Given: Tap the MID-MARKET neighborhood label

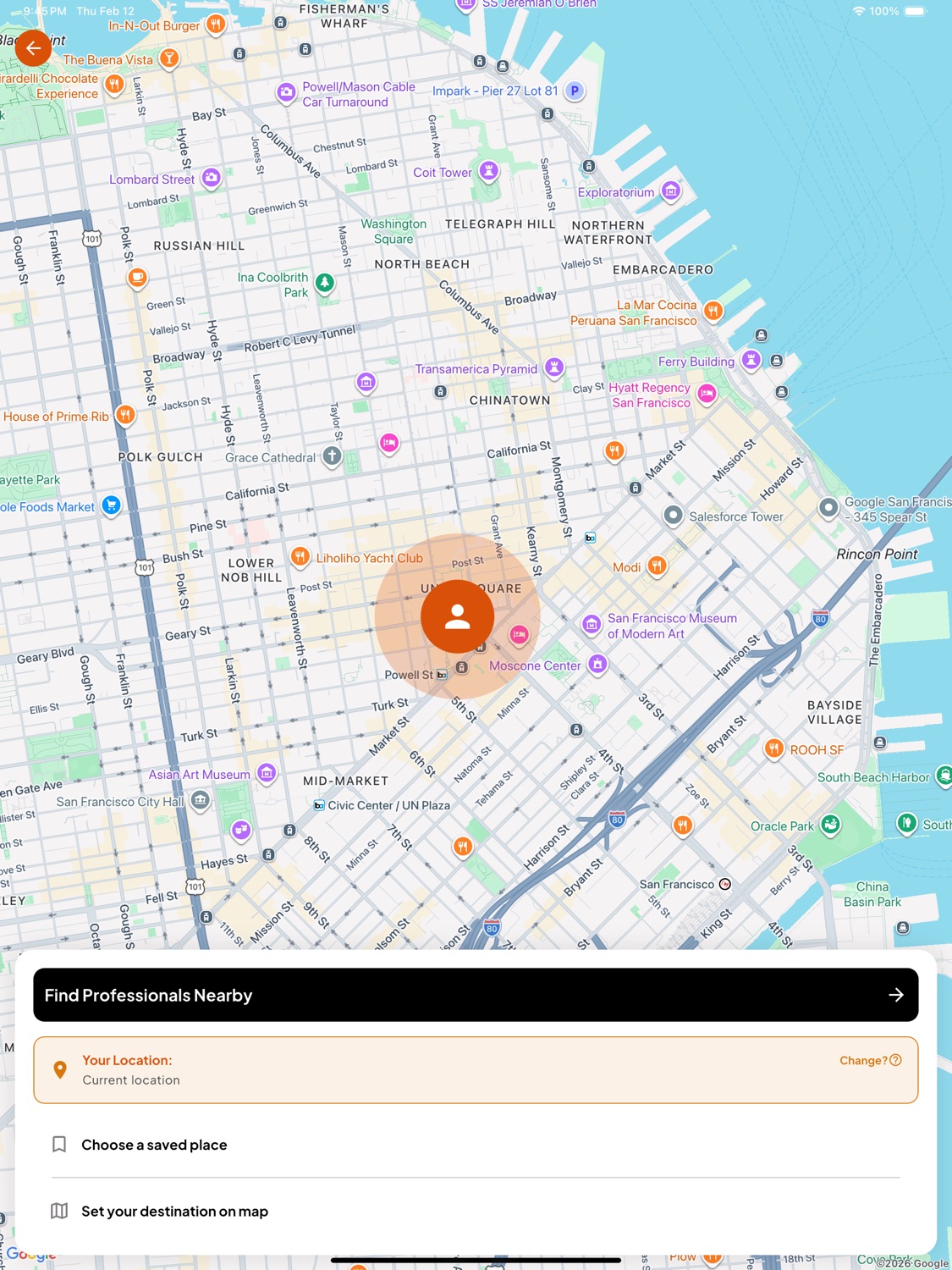Looking at the screenshot, I should tap(345, 781).
